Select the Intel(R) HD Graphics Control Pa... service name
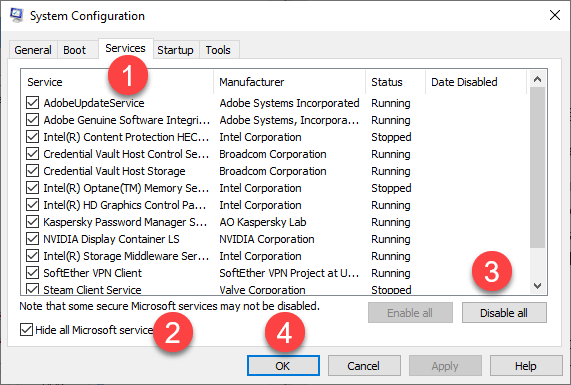Image resolution: width=571 pixels, height=385 pixels. coord(125,205)
